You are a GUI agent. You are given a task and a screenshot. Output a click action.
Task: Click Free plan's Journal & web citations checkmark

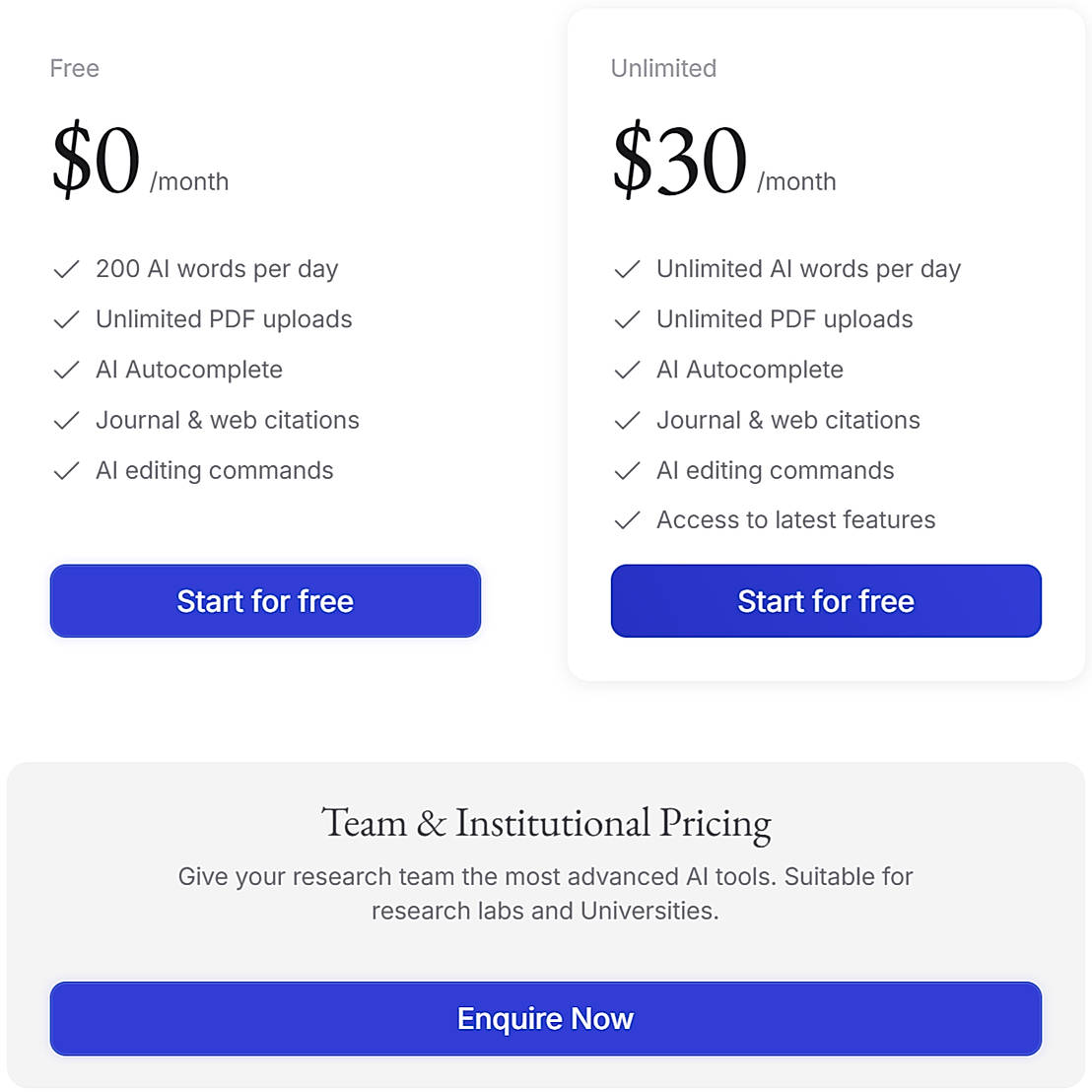[x=66, y=420]
